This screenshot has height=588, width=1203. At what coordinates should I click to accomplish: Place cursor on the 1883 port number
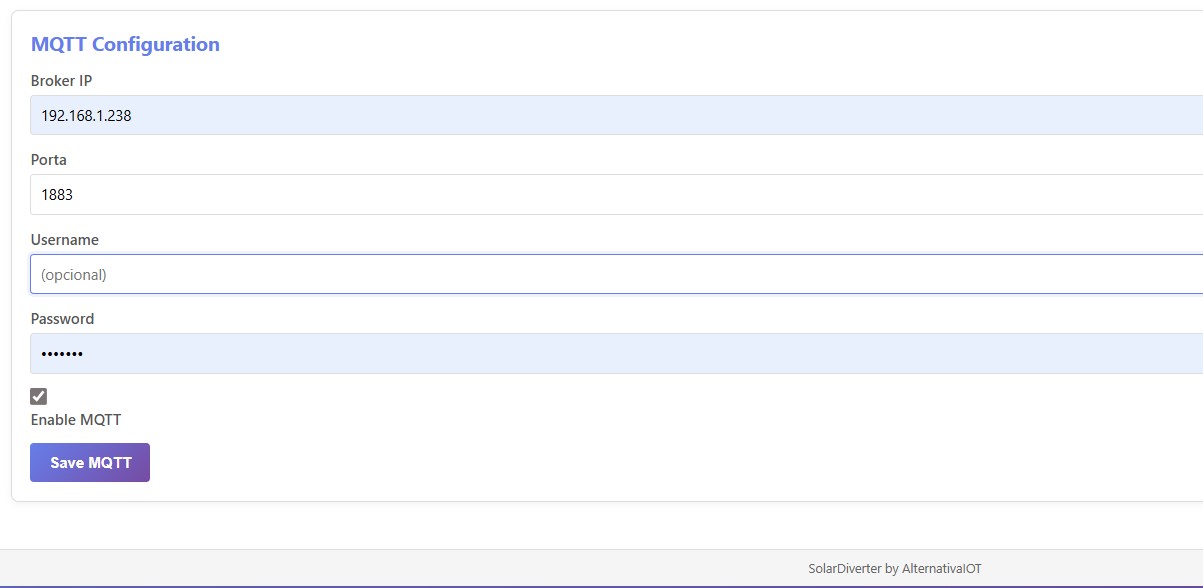click(57, 195)
